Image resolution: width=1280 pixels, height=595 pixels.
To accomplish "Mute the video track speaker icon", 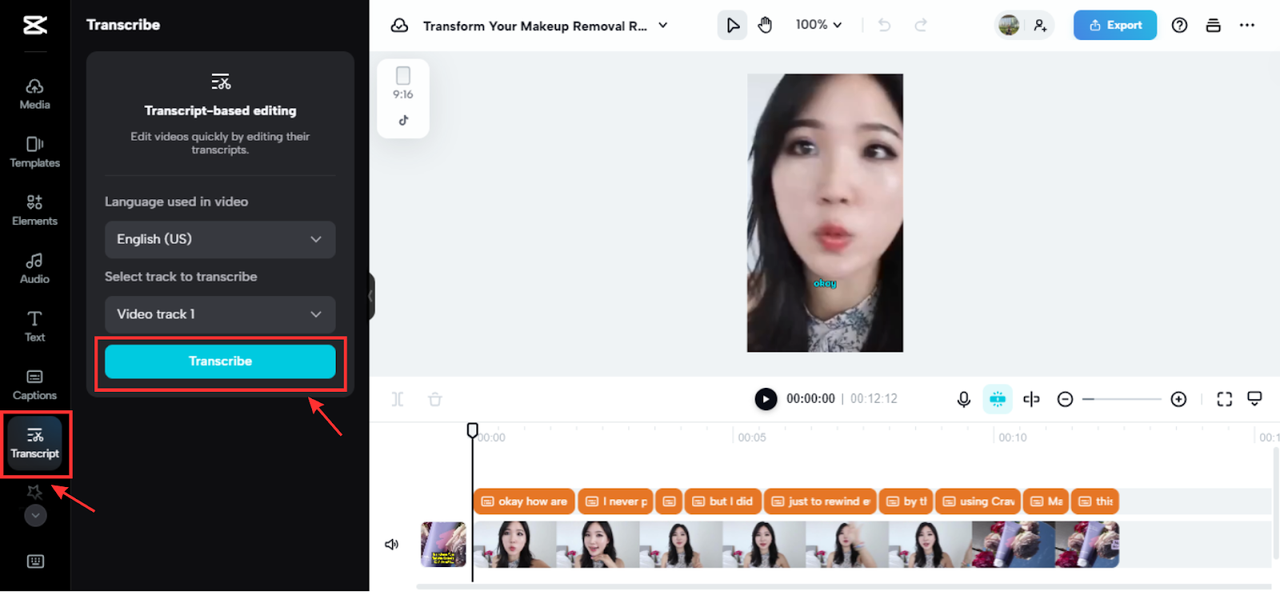I will (x=391, y=545).
